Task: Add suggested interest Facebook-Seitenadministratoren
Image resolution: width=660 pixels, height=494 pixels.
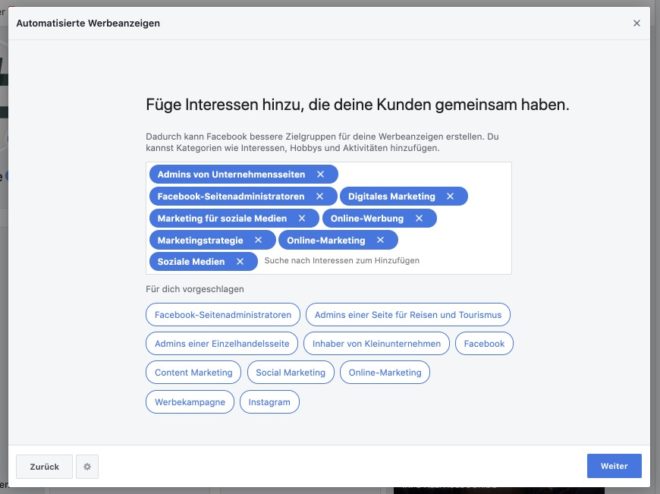Action: click(223, 315)
